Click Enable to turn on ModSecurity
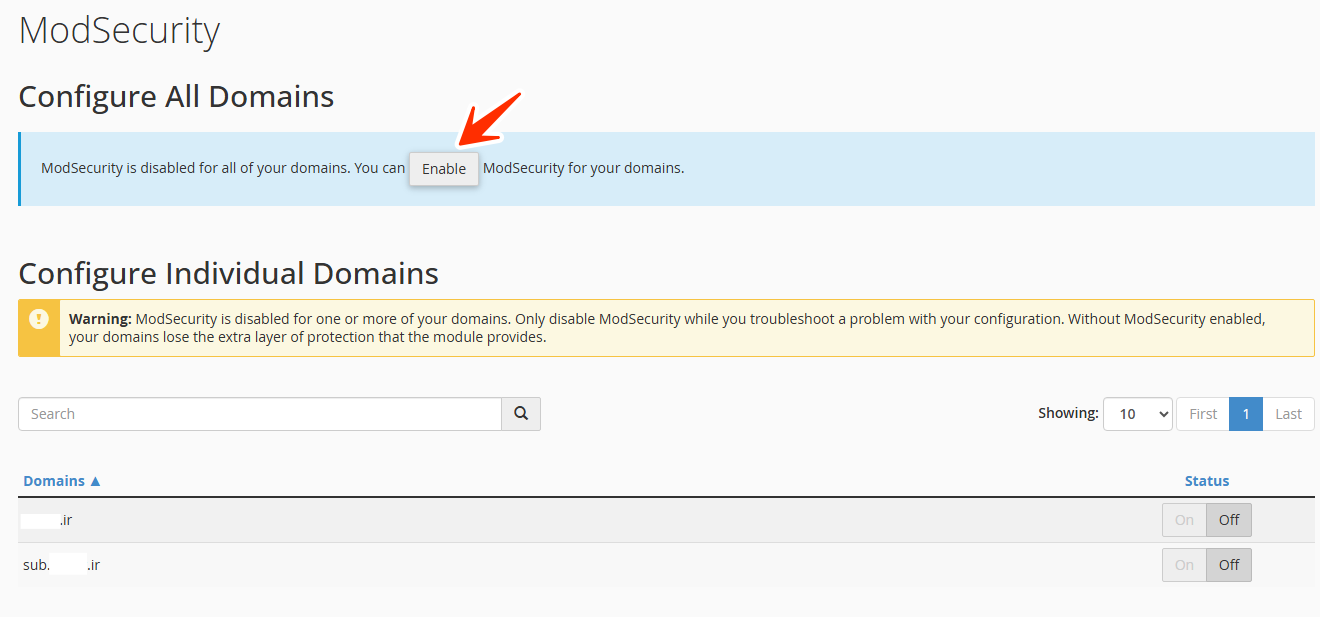 tap(444, 169)
